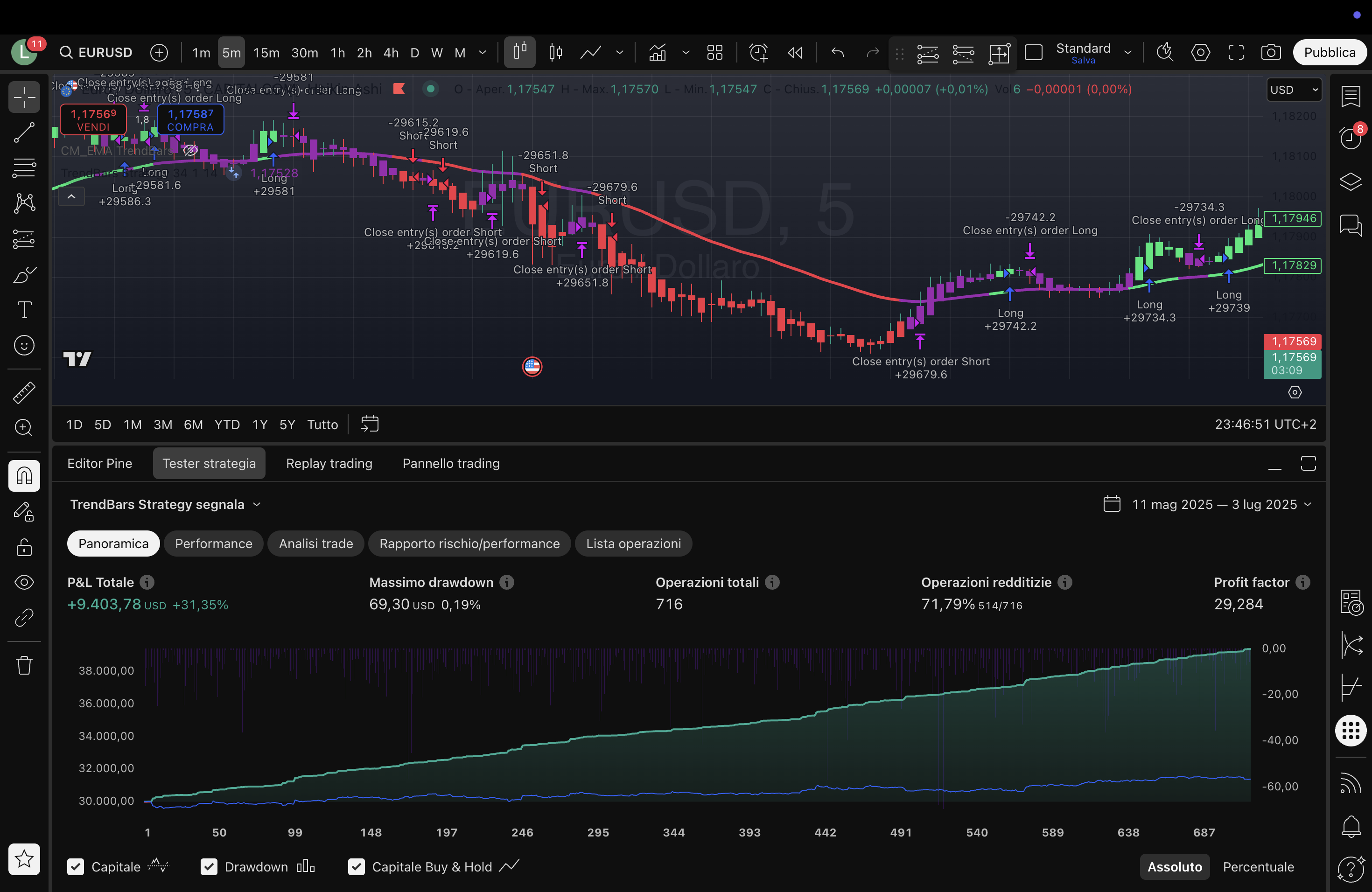Take a chart snapshot with camera icon
The height and width of the screenshot is (892, 1372).
1271,52
